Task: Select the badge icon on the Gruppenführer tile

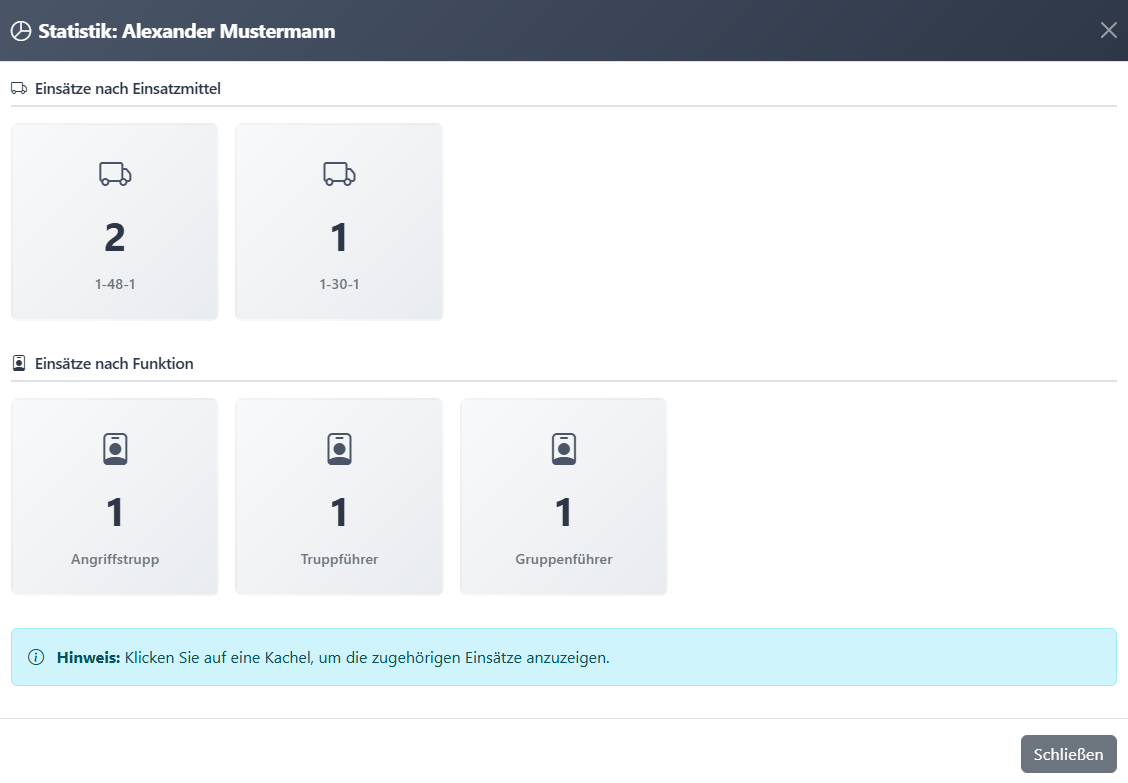Action: point(563,449)
